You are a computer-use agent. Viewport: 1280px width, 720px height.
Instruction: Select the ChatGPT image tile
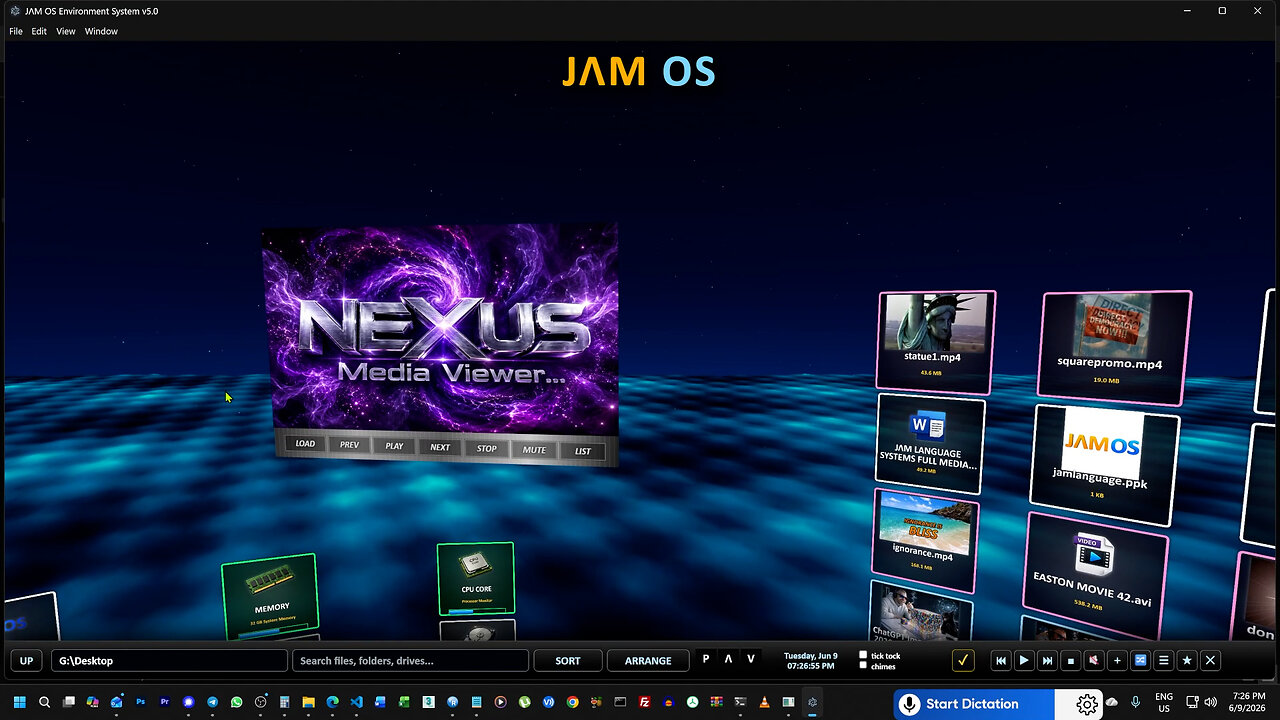[x=920, y=610]
